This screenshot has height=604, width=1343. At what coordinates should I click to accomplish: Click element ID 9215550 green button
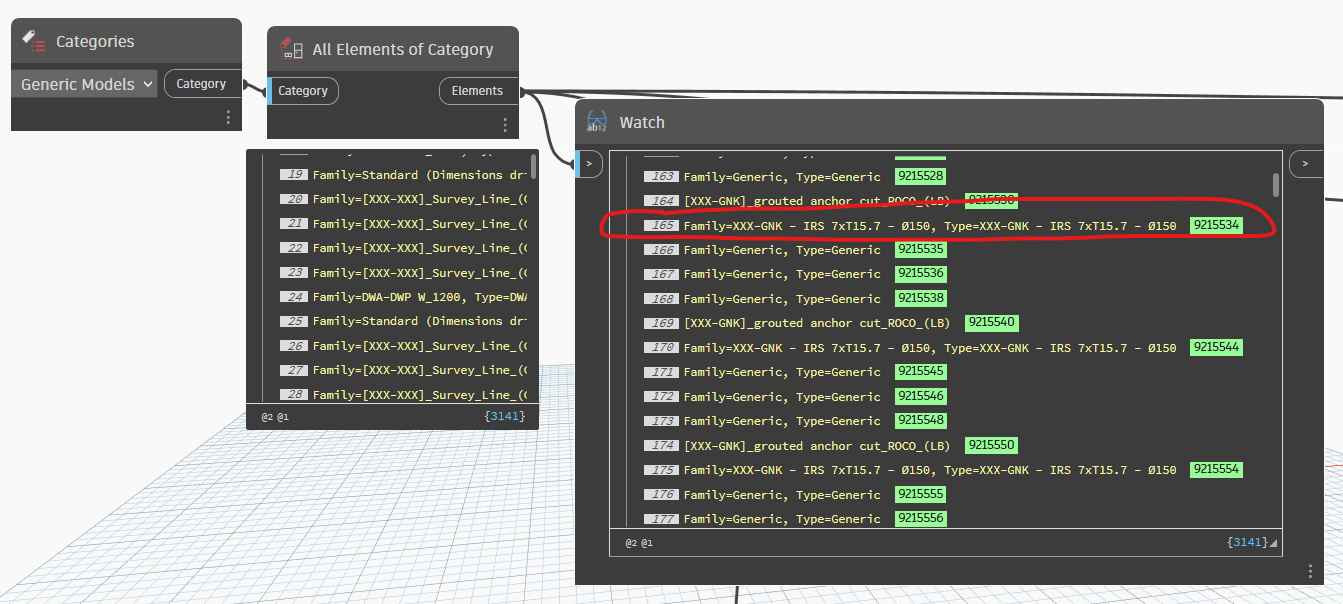coord(991,445)
